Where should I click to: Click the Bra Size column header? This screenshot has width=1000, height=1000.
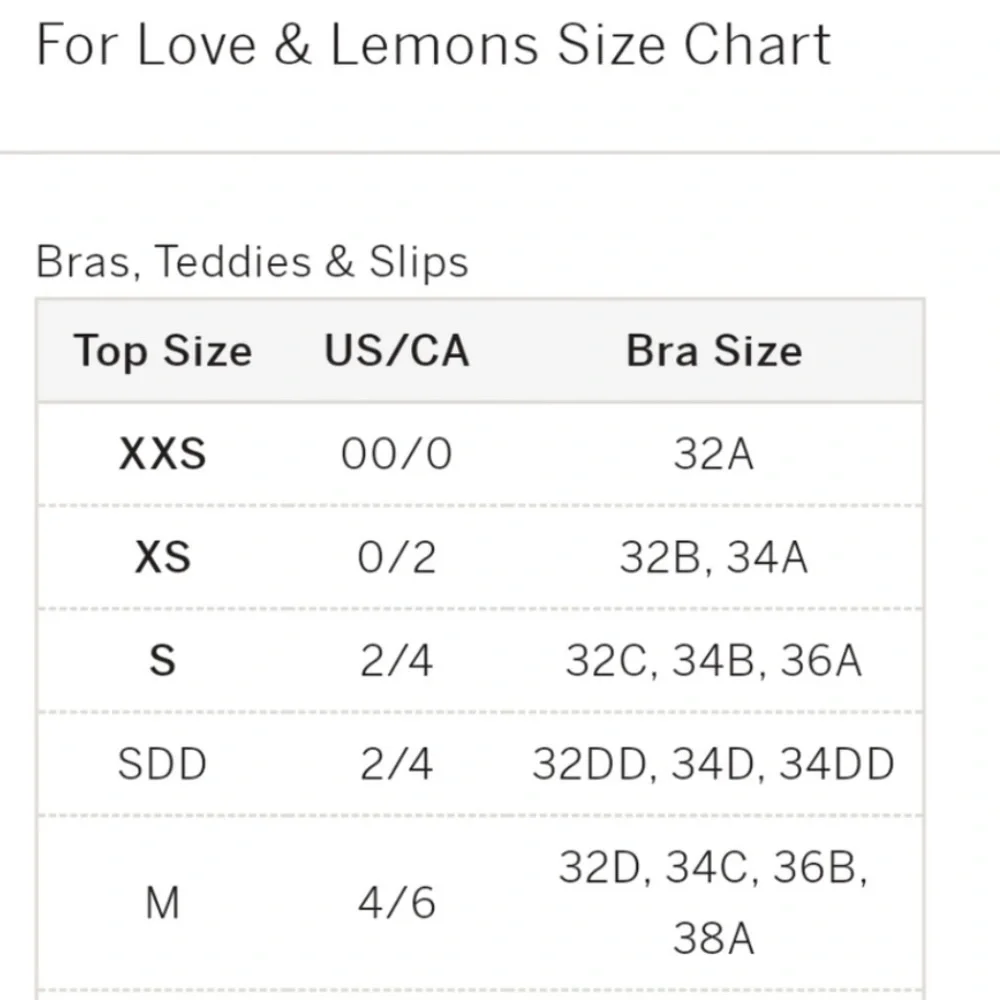(x=714, y=351)
